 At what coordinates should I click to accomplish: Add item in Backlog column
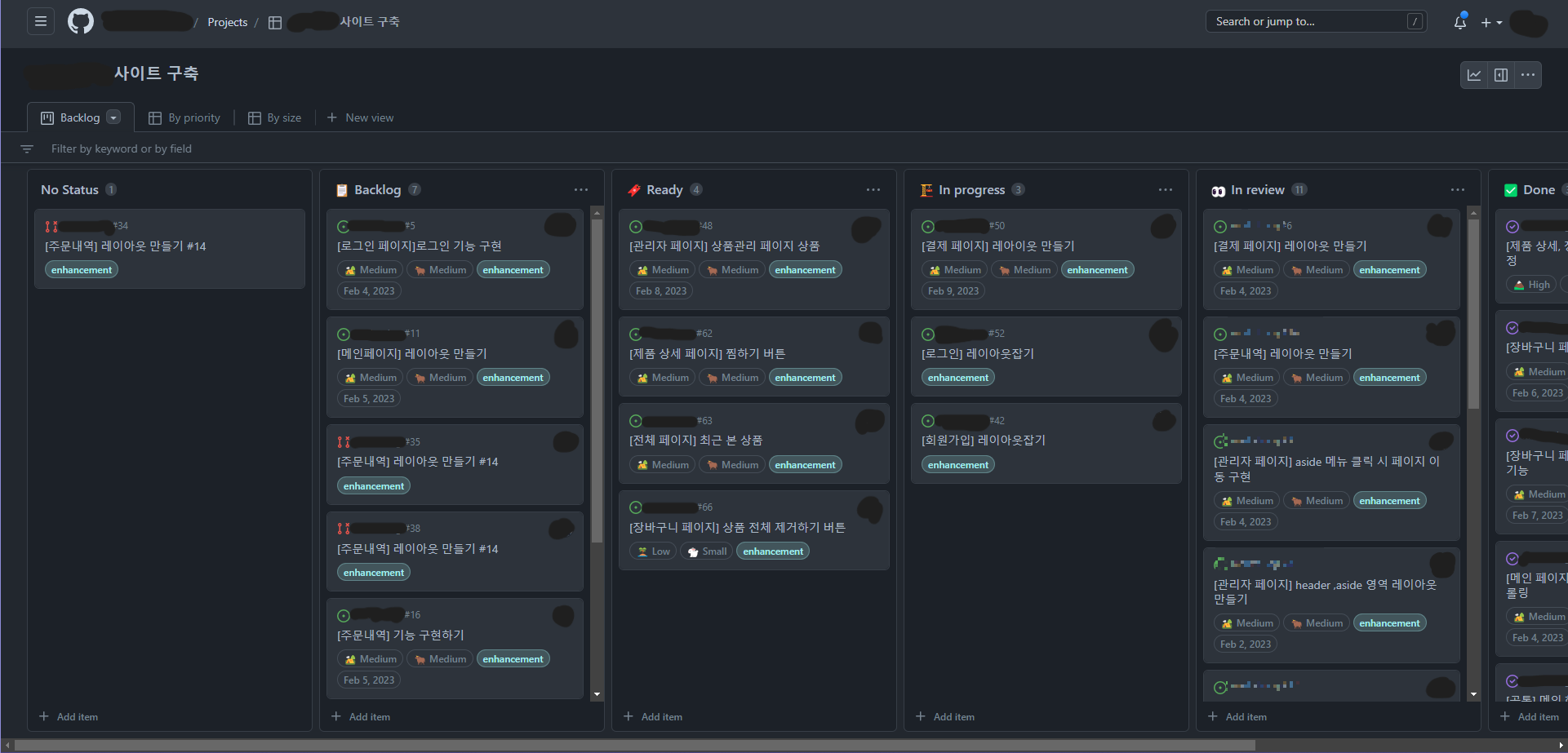(x=361, y=716)
